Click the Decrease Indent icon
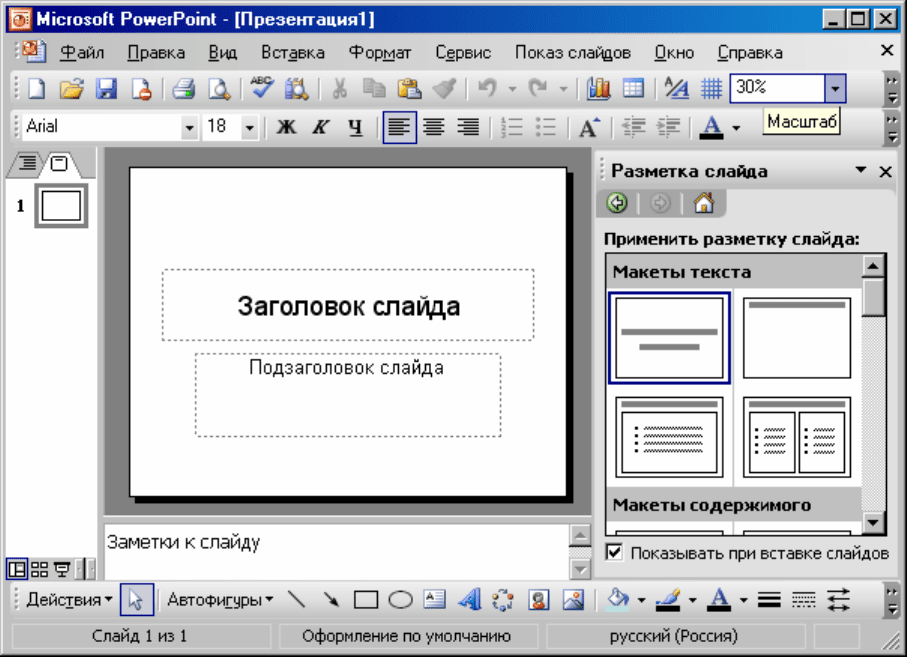907x657 pixels. point(633,127)
